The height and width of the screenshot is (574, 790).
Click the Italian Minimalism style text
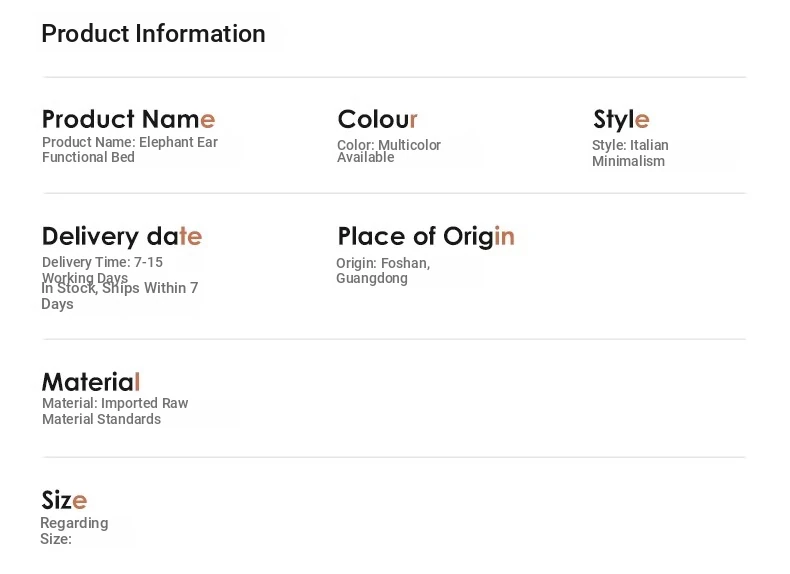(630, 153)
